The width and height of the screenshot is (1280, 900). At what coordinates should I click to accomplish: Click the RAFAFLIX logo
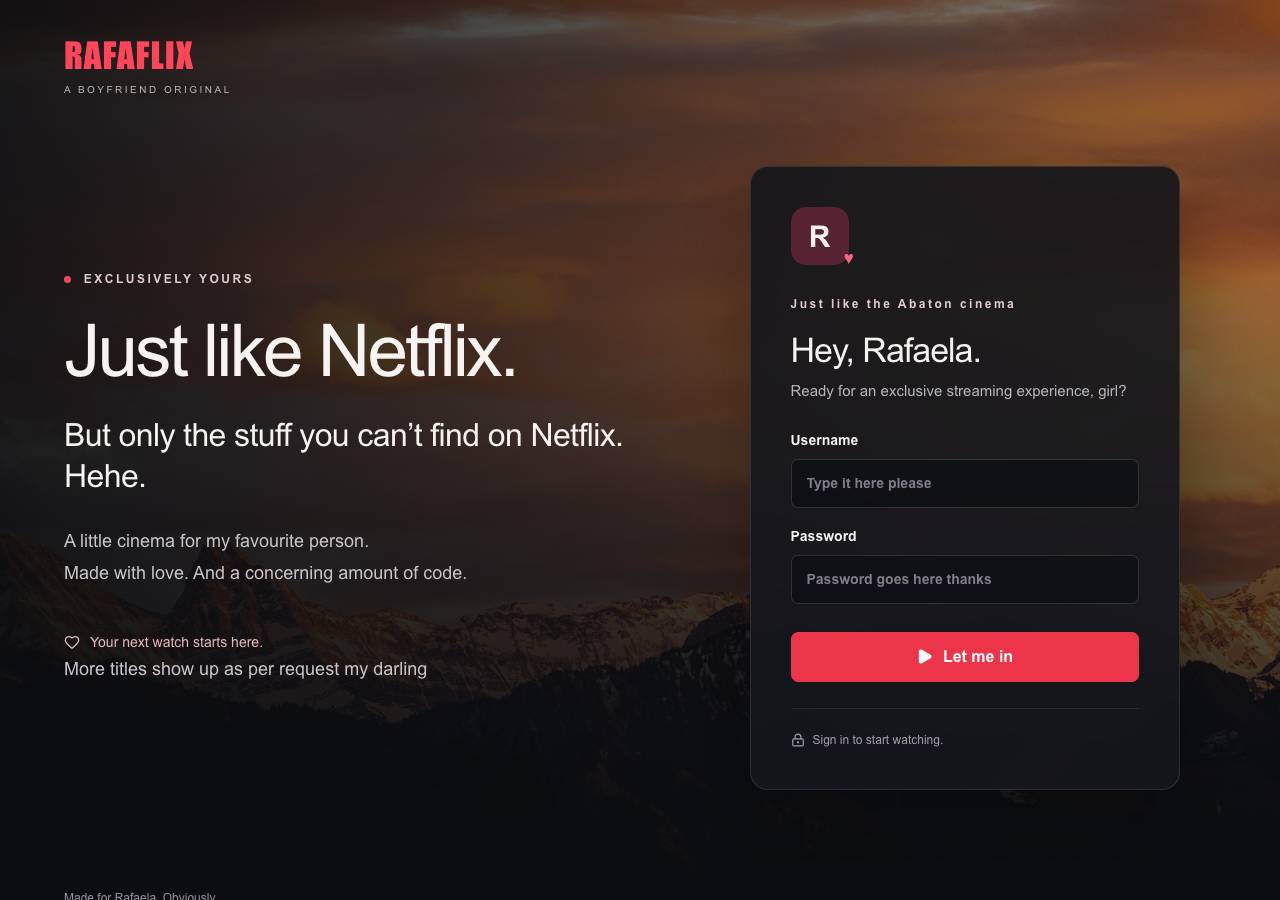(x=129, y=56)
